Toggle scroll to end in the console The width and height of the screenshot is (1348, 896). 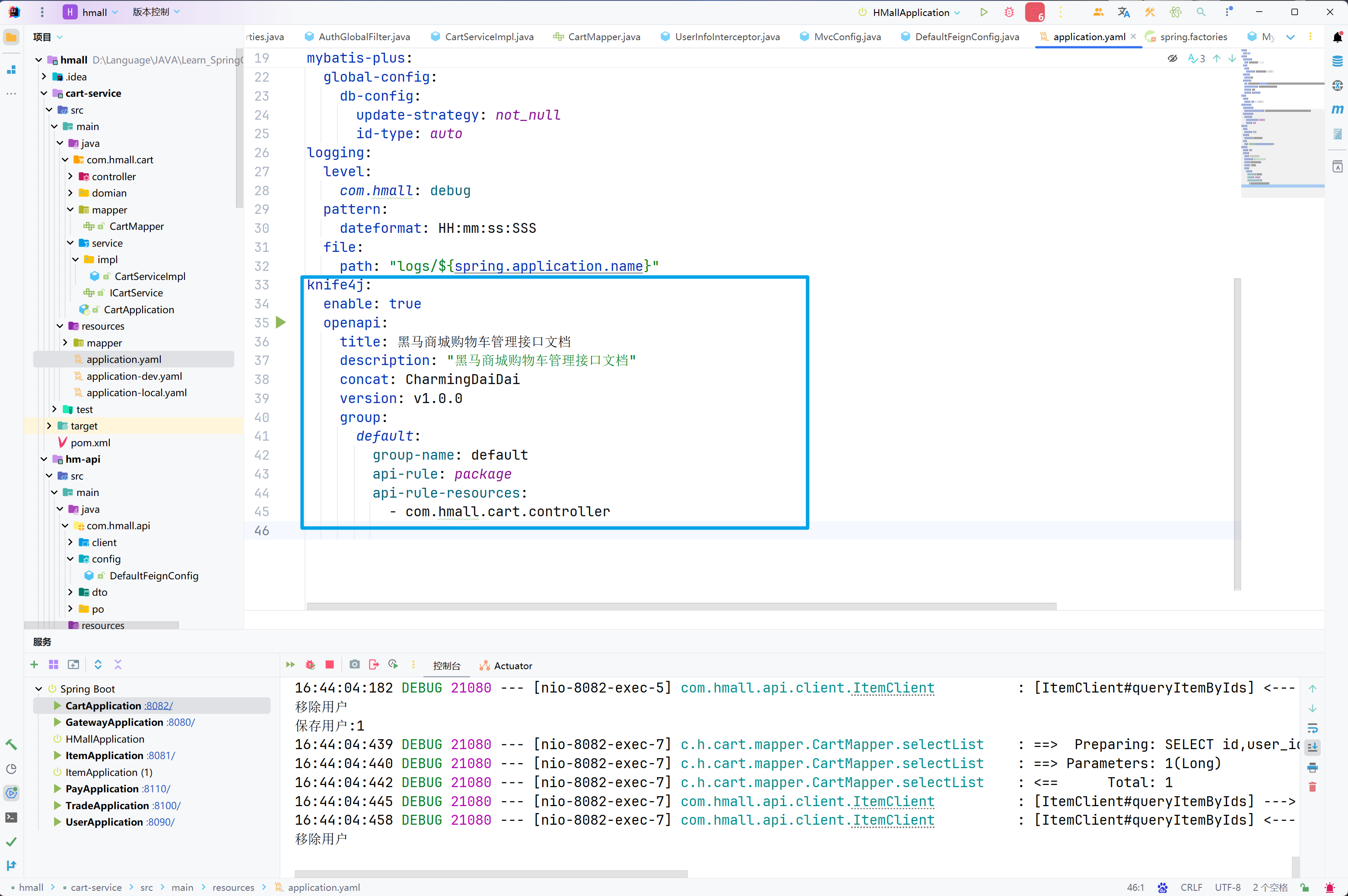click(x=1313, y=747)
